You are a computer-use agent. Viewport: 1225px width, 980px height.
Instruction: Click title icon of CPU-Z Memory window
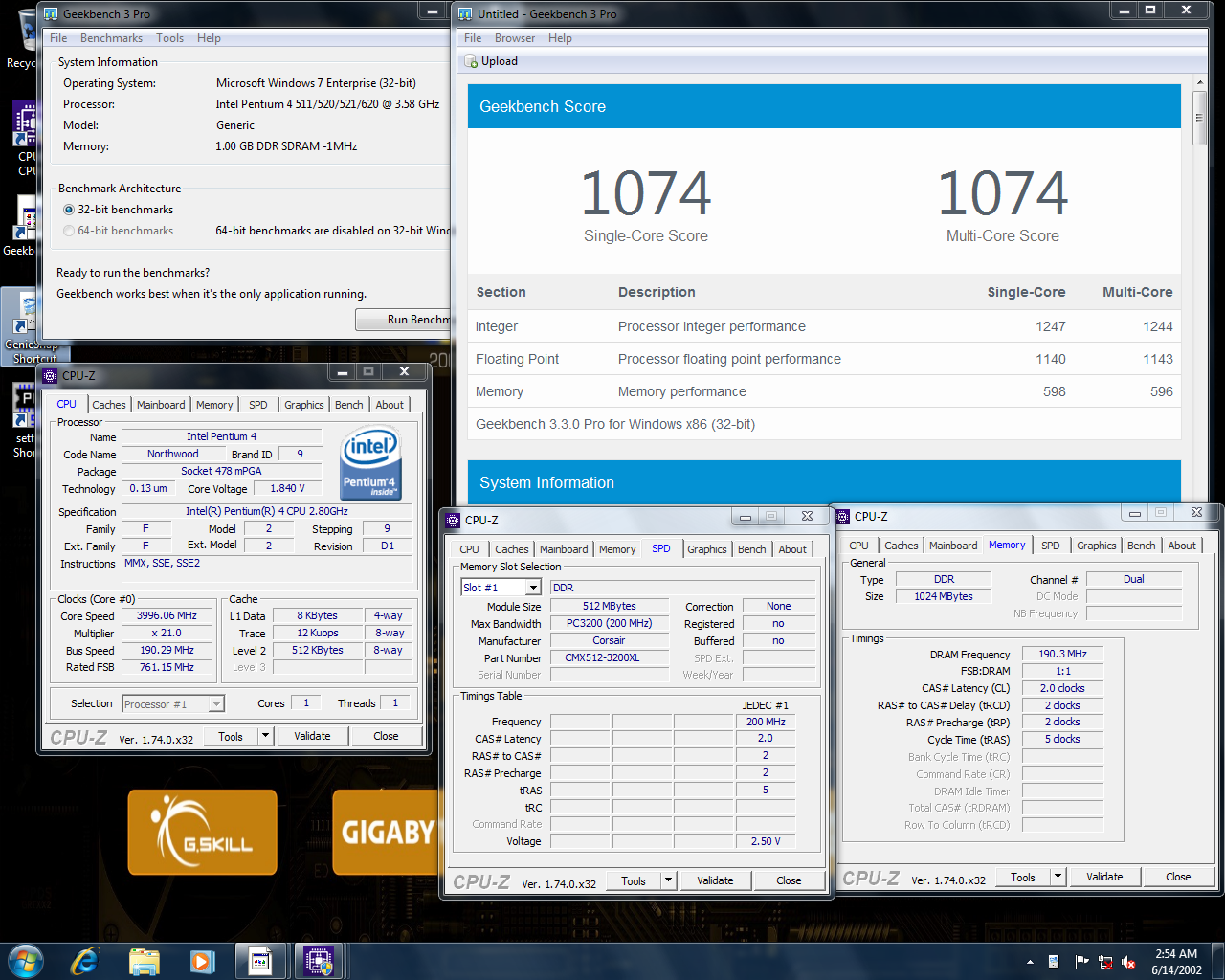coord(843,516)
